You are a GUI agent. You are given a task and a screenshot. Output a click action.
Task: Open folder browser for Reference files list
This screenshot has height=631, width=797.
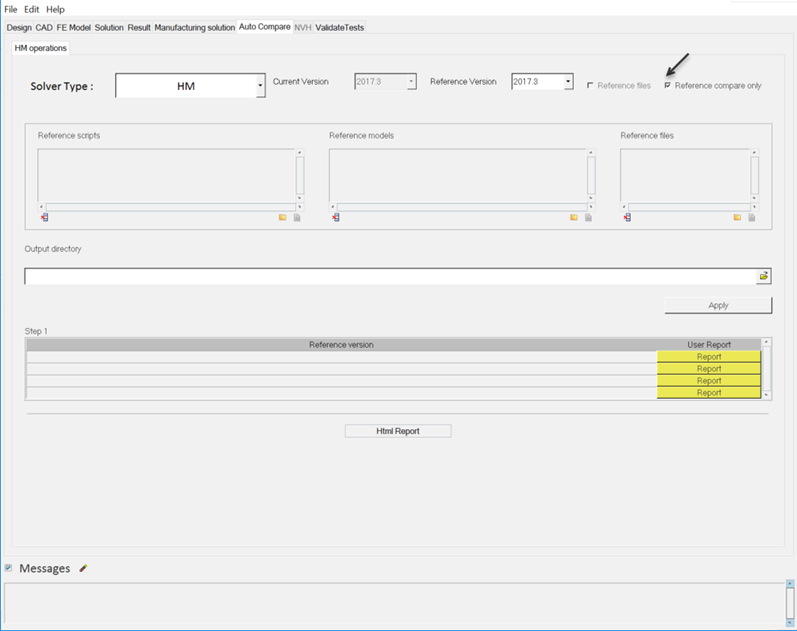(x=737, y=217)
